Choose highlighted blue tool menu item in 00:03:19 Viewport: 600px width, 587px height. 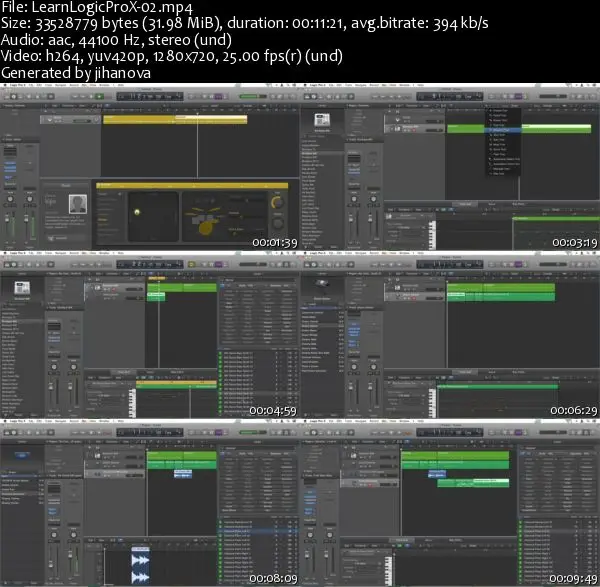pos(503,130)
